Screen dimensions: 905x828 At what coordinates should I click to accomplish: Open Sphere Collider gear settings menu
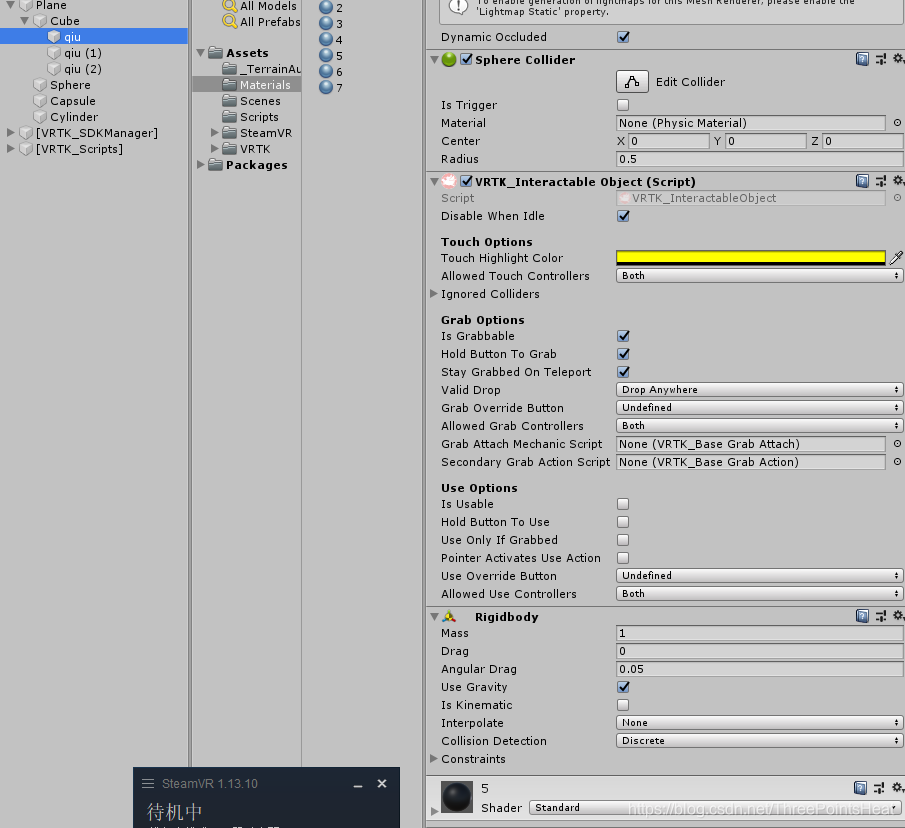pos(898,59)
